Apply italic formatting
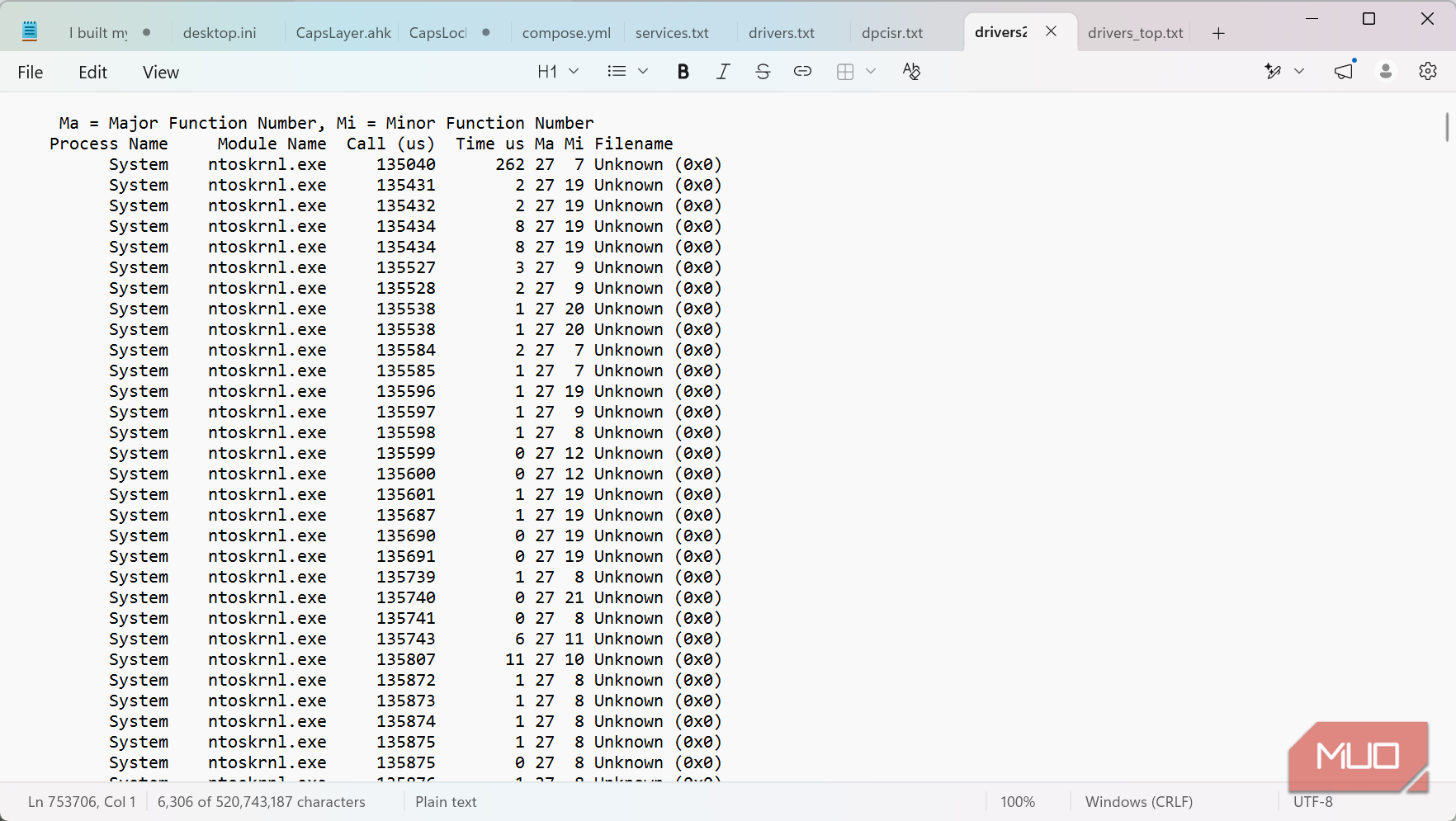The image size is (1456, 821). pyautogui.click(x=723, y=72)
